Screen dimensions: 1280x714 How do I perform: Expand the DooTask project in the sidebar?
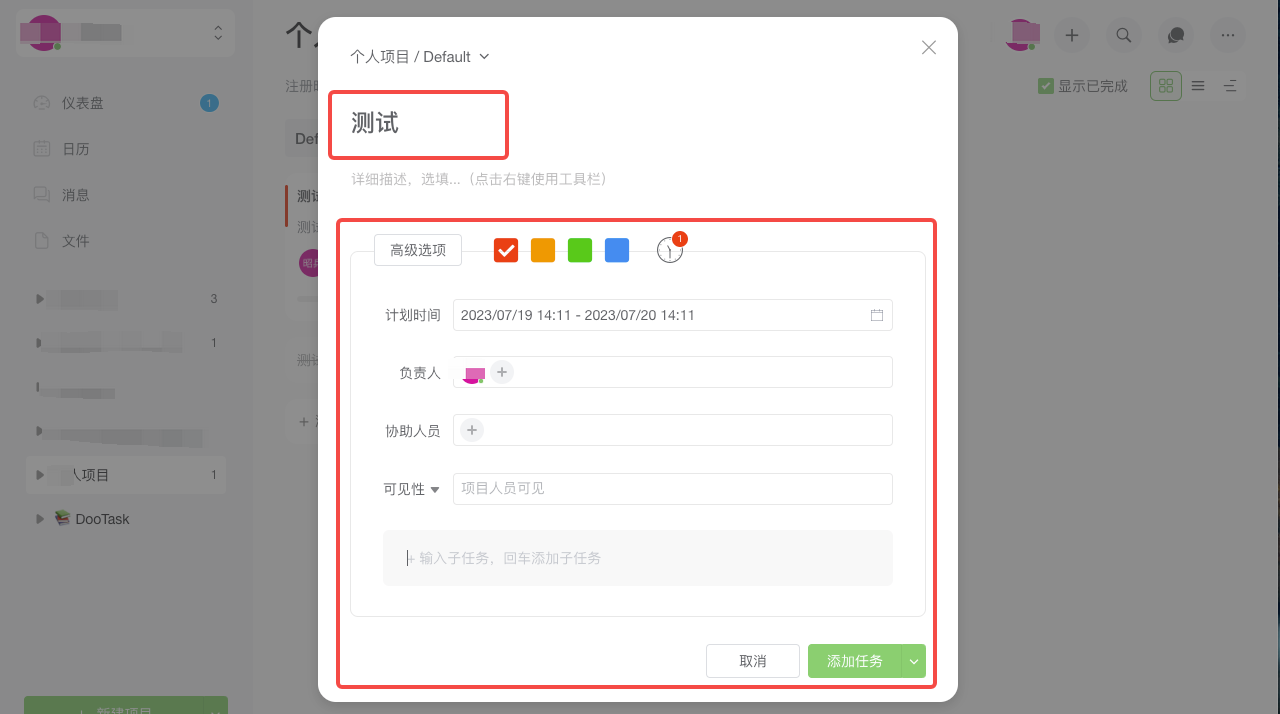click(40, 519)
